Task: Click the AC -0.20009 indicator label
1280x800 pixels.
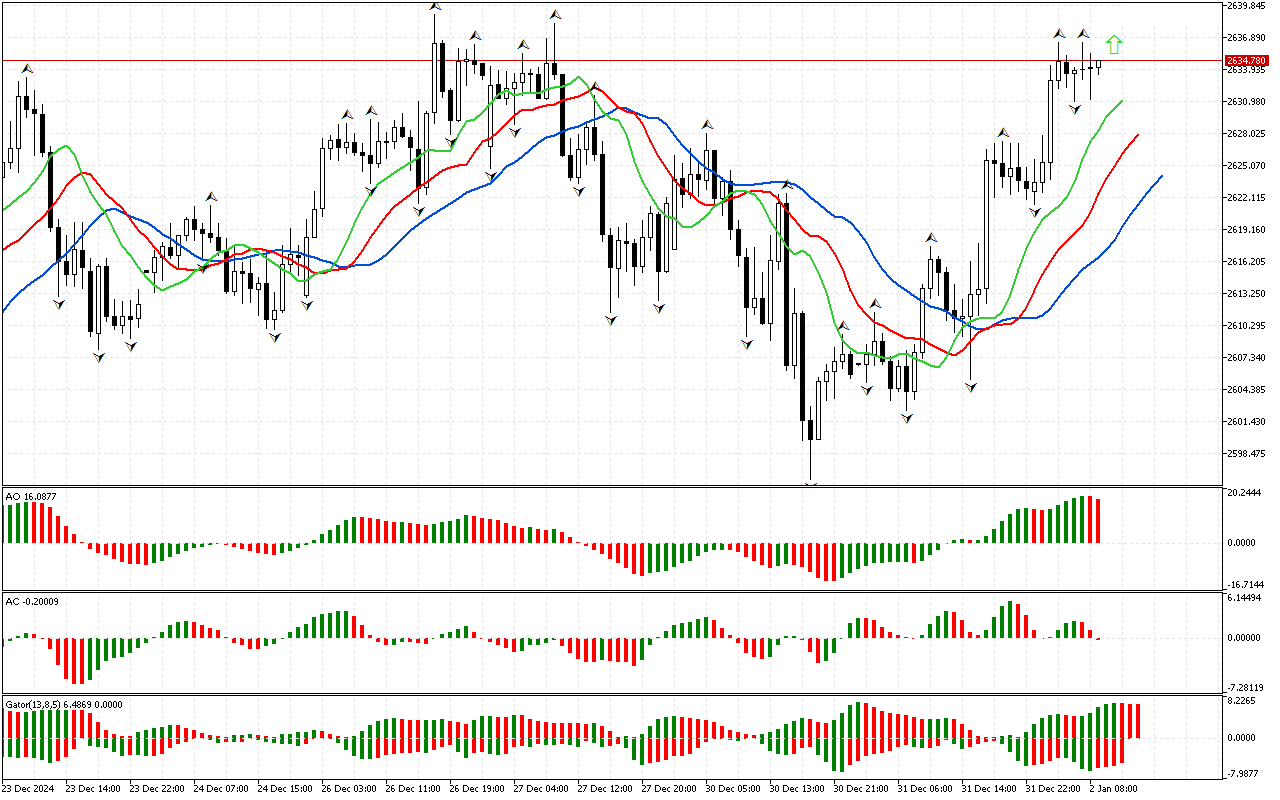Action: click(32, 602)
